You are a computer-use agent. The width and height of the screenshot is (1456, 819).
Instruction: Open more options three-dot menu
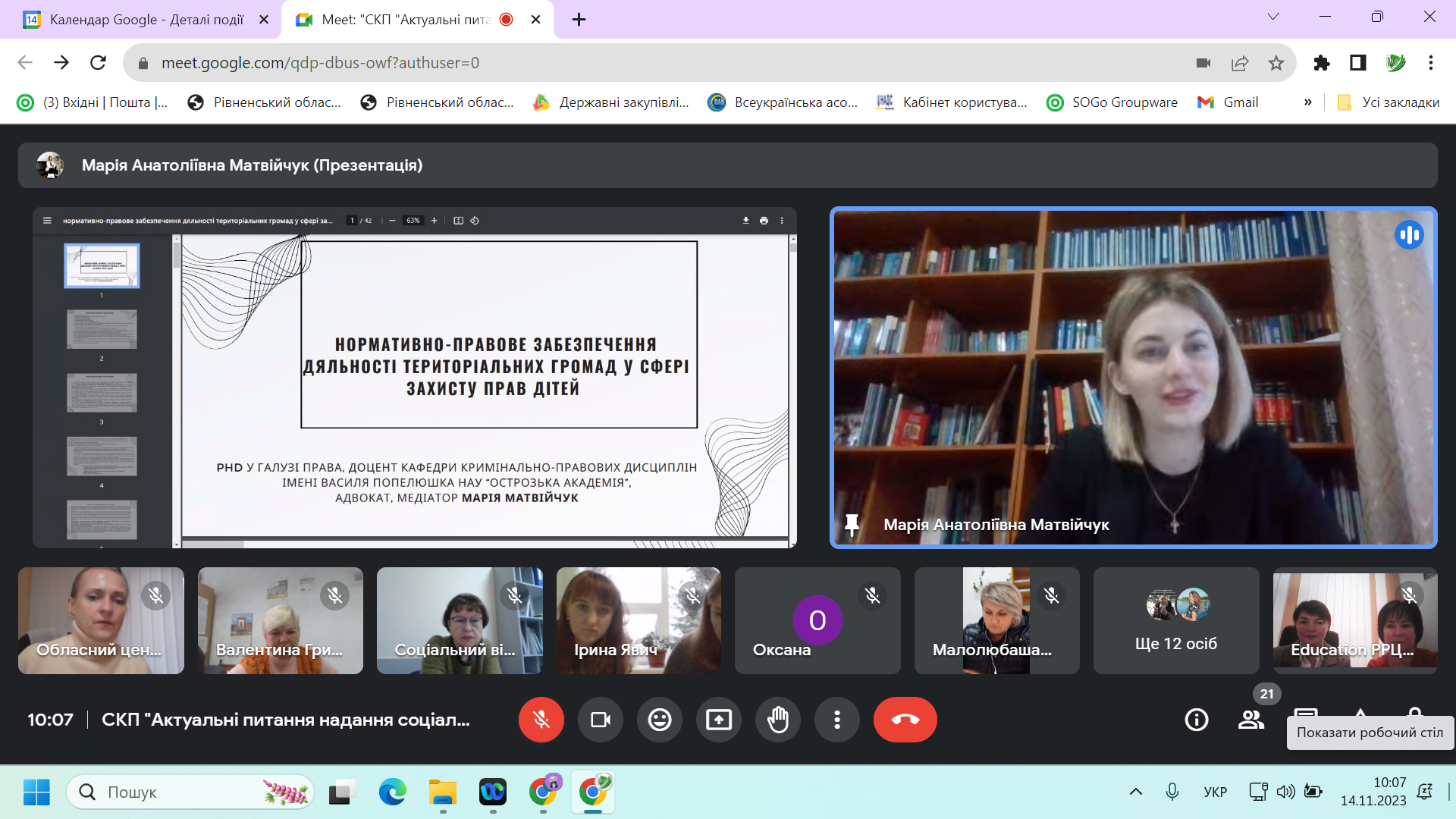[836, 720]
